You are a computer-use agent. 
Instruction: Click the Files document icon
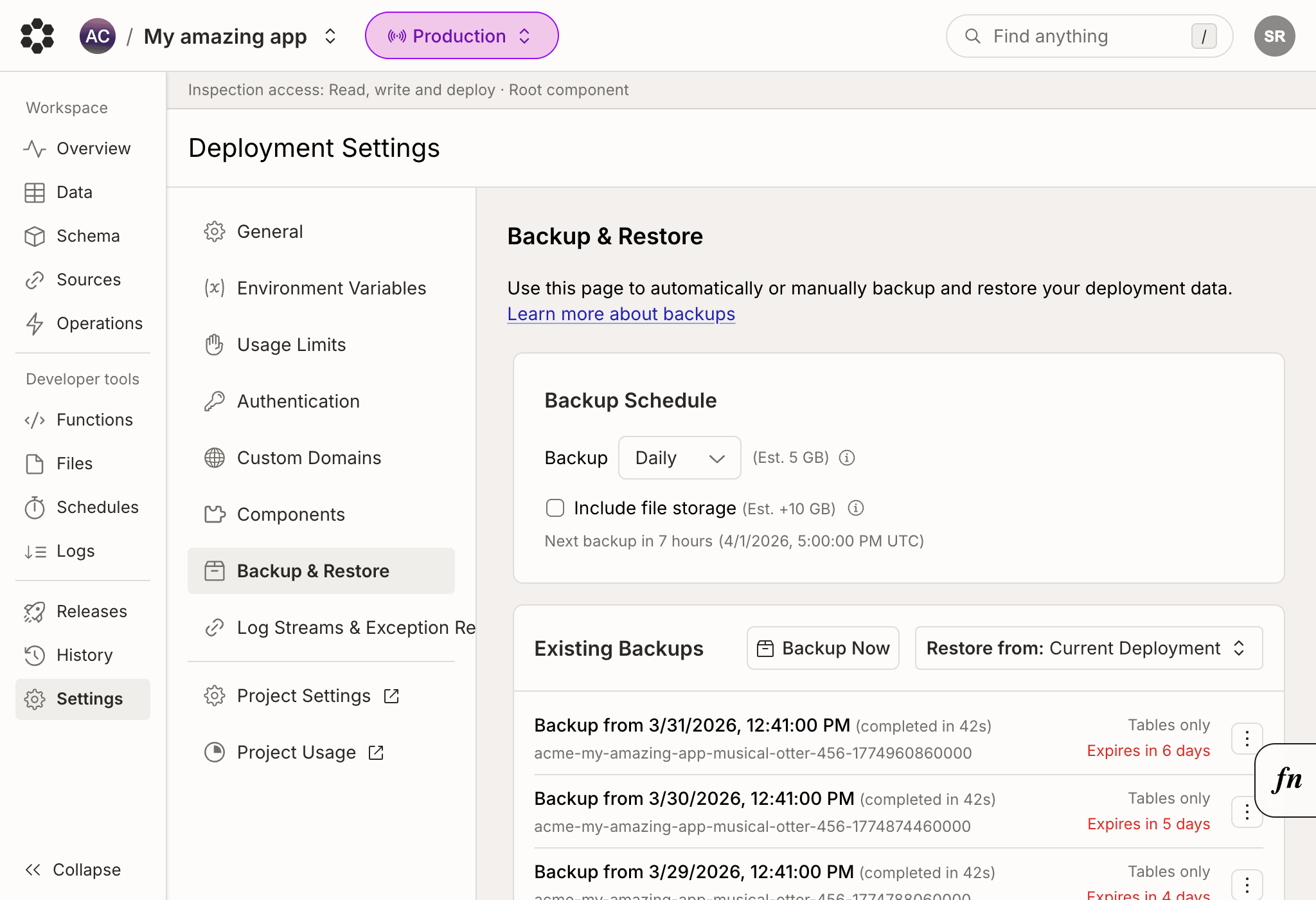click(x=35, y=464)
